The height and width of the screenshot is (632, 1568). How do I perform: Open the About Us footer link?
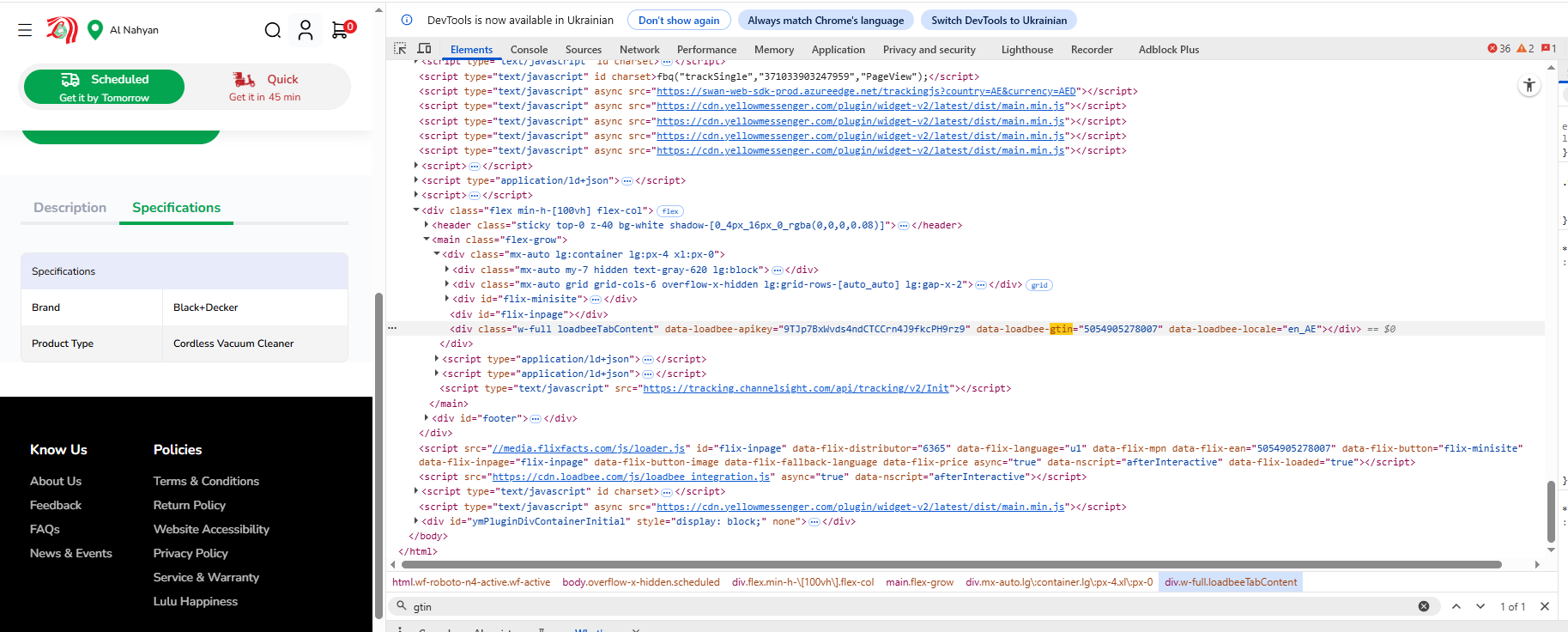(56, 481)
